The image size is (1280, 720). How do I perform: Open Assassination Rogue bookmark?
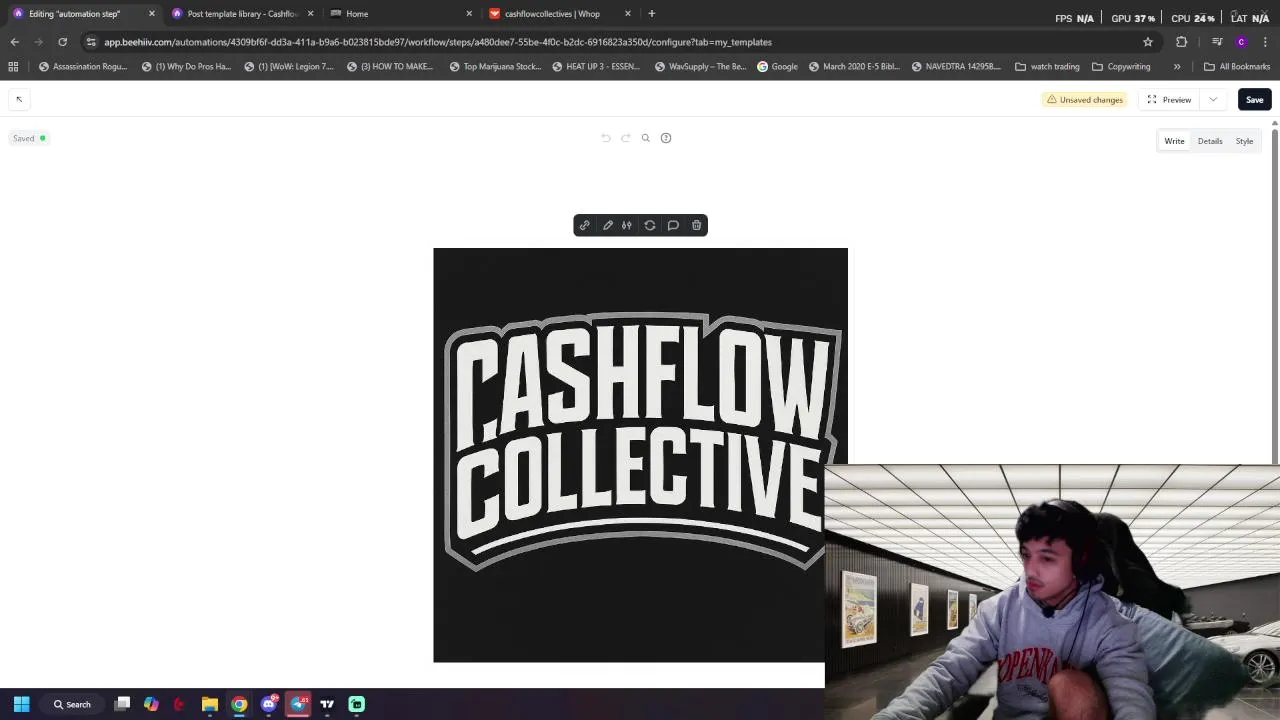pos(82,66)
